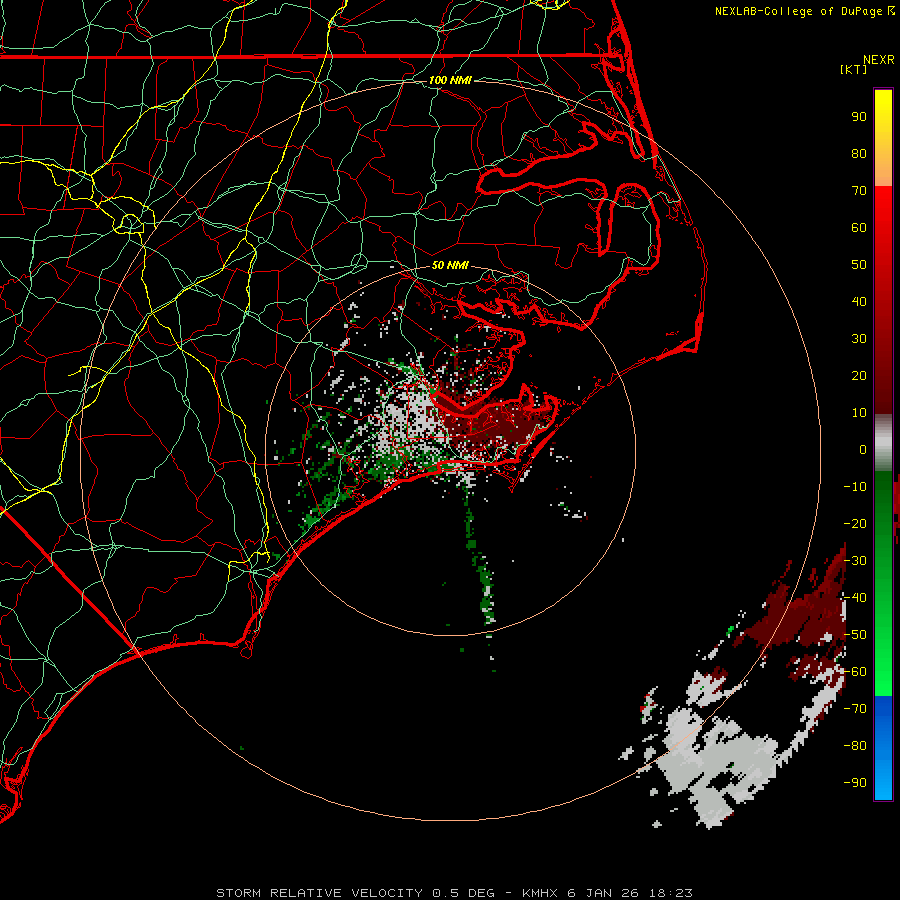Click the 80 value on the velocity scale
This screenshot has width=900, height=900.
[859, 154]
